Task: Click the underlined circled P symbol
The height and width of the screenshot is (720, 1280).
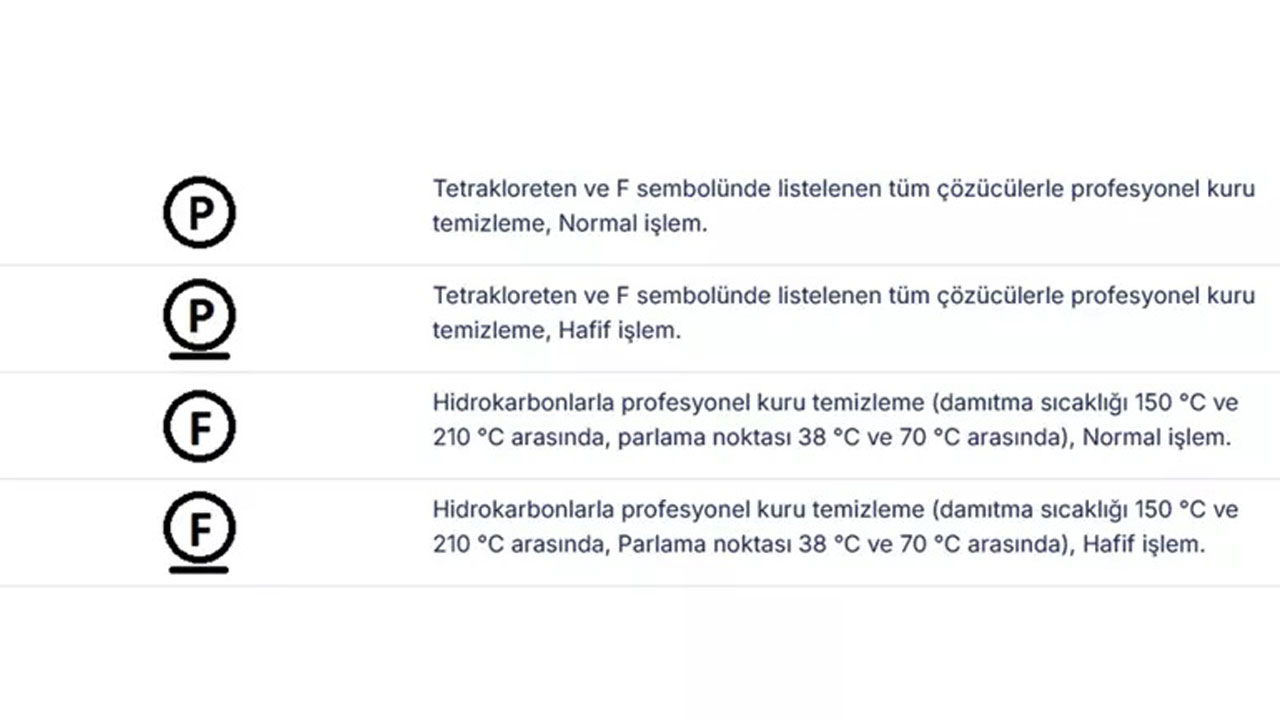Action: (x=199, y=316)
